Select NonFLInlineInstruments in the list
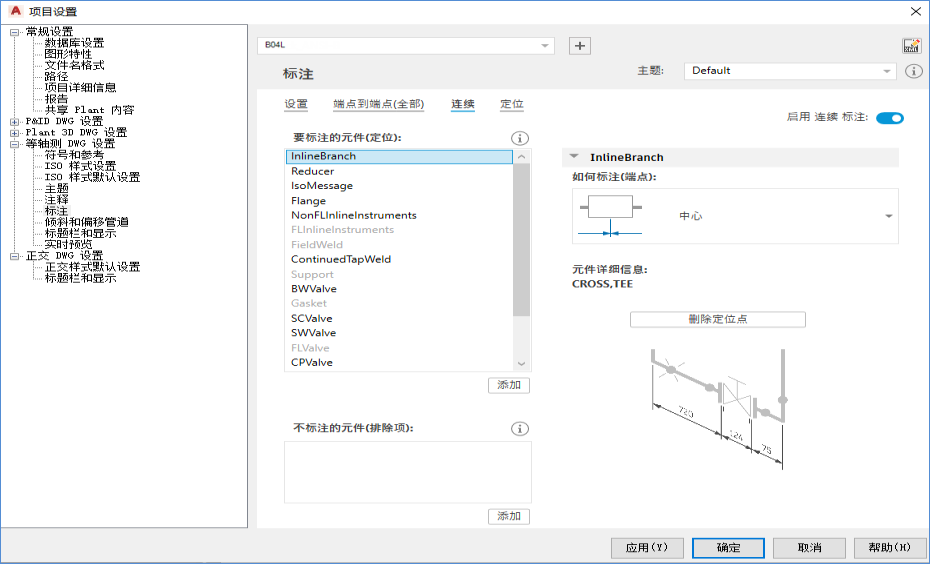The height and width of the screenshot is (564, 930). click(399, 215)
